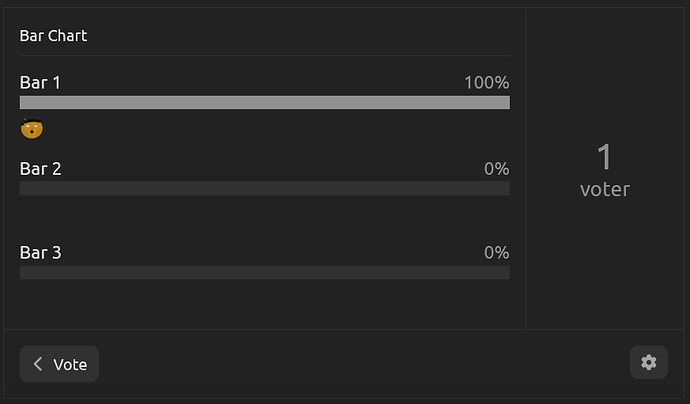Click the 0% value for Bar 2
690x404 pixels.
tap(497, 169)
